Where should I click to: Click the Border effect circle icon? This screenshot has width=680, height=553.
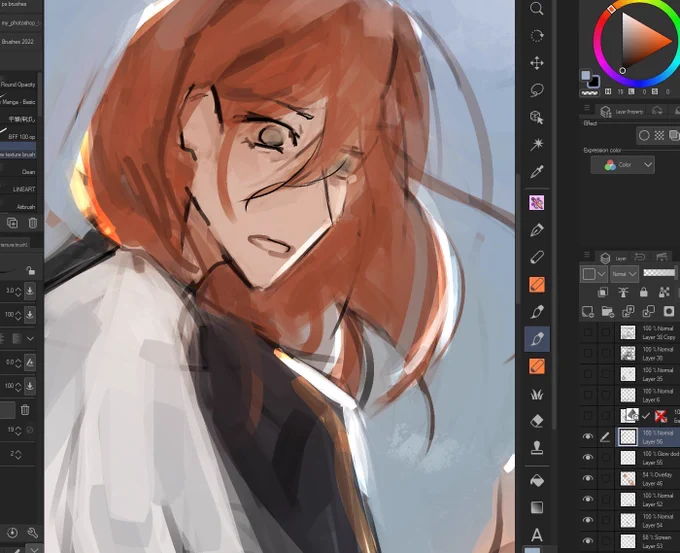pyautogui.click(x=644, y=135)
